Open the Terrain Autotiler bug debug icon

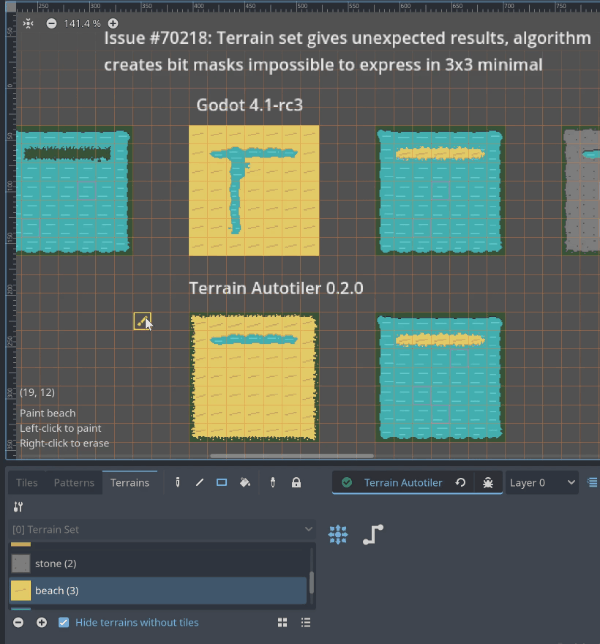488,483
